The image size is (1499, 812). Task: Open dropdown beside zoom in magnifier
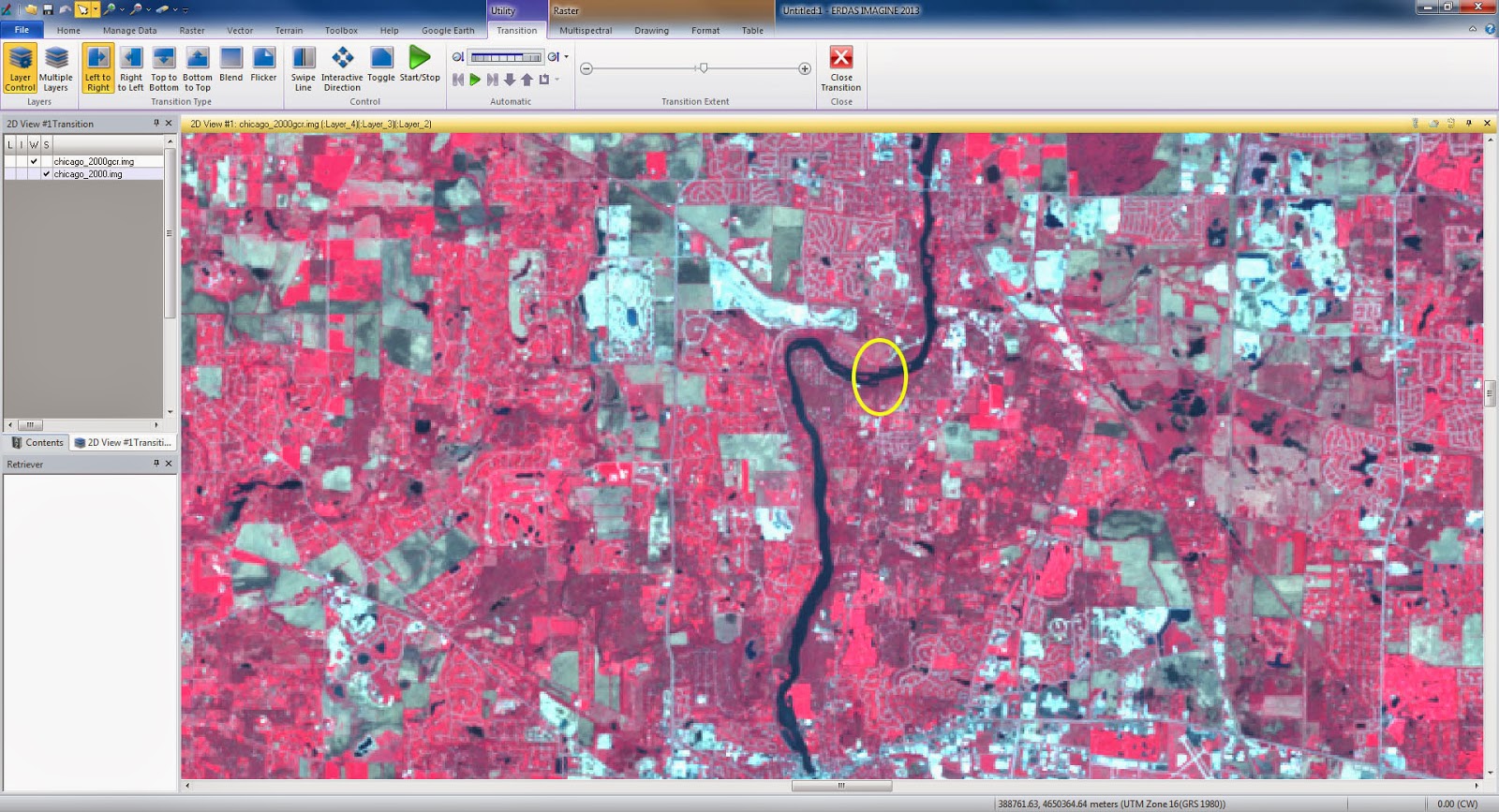tap(123, 9)
